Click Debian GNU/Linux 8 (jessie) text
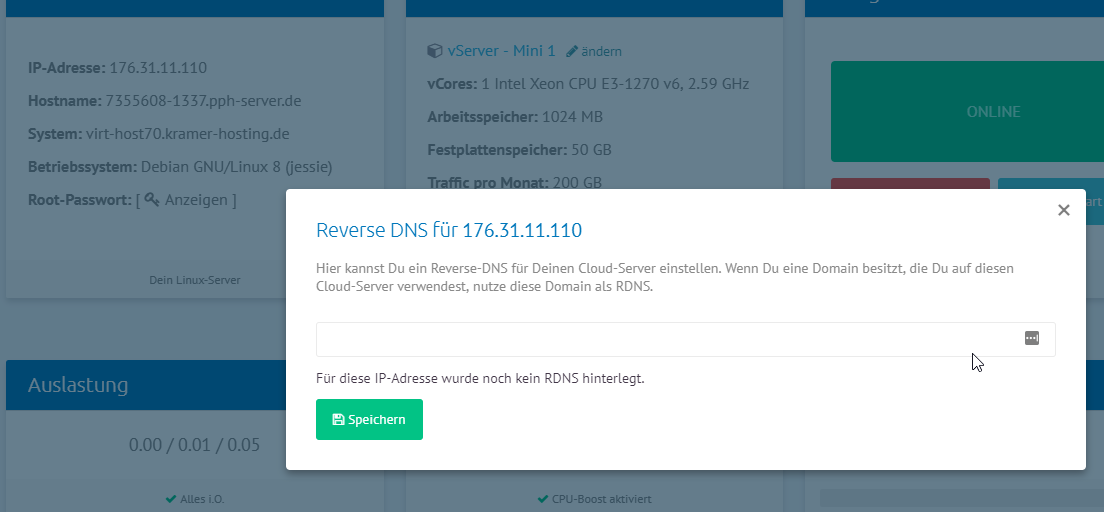 (237, 167)
